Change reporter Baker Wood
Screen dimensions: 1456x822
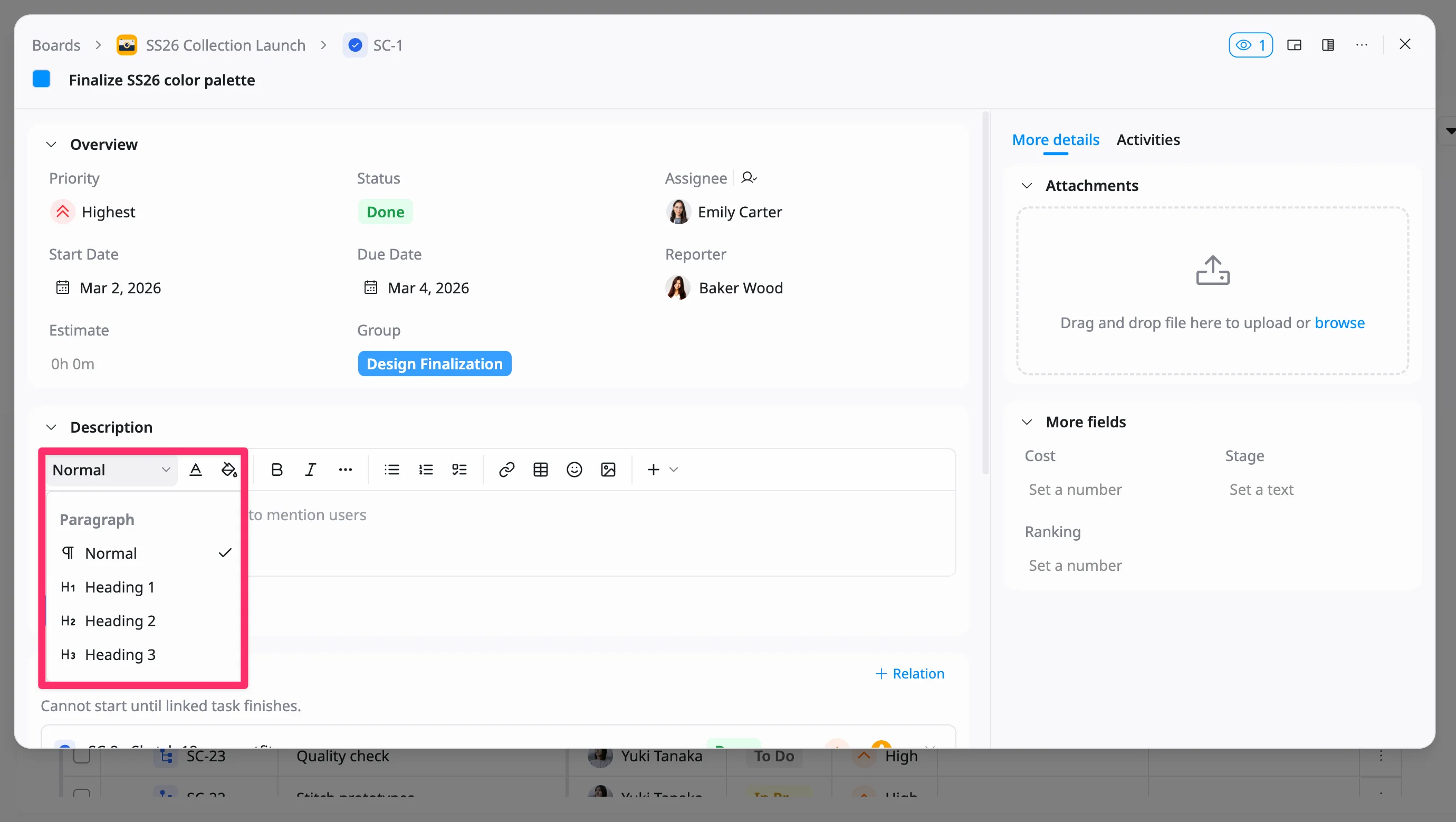coord(724,288)
